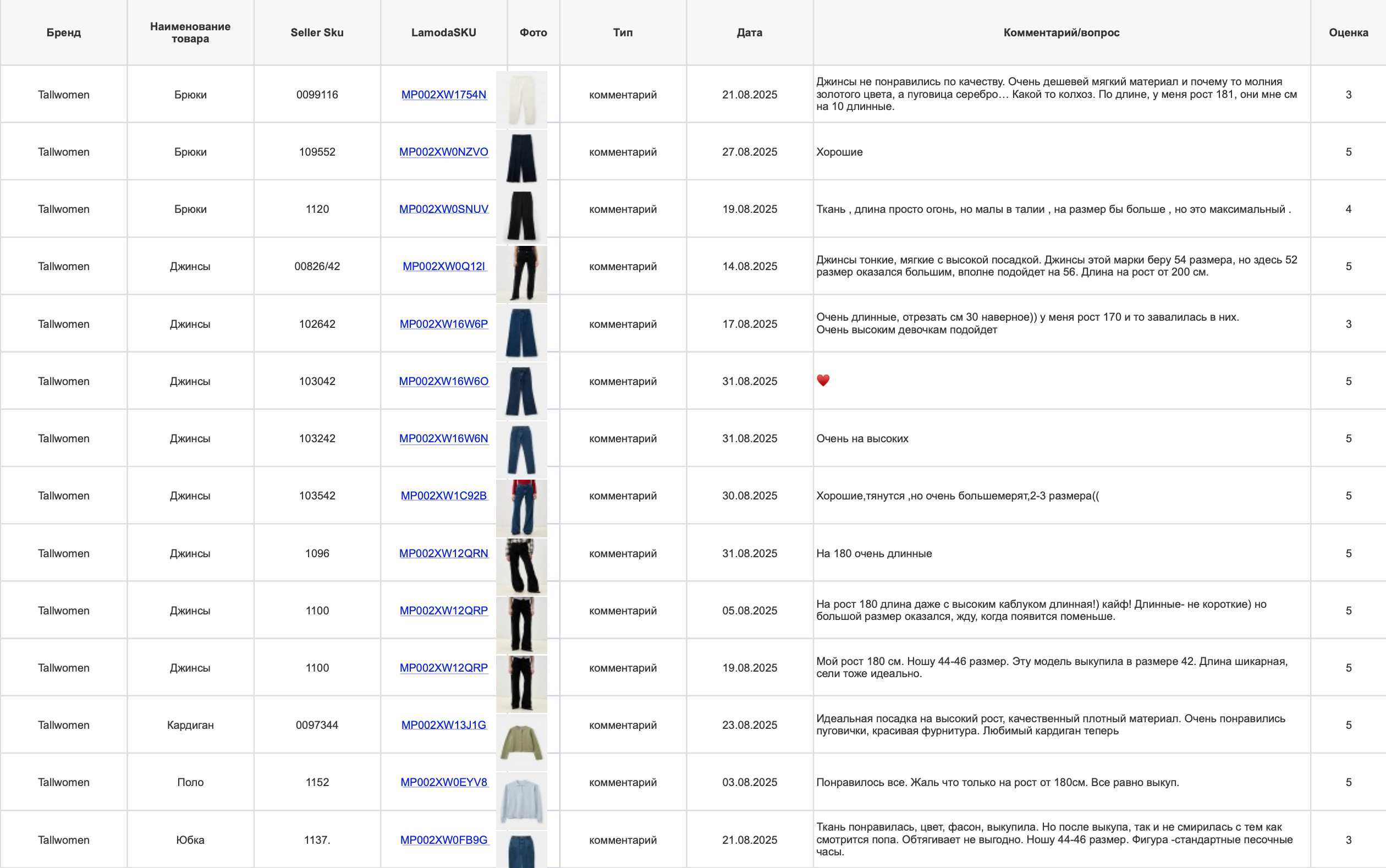Open the MP002XW0FB9G product link
This screenshot has width=1386, height=868.
[444, 840]
